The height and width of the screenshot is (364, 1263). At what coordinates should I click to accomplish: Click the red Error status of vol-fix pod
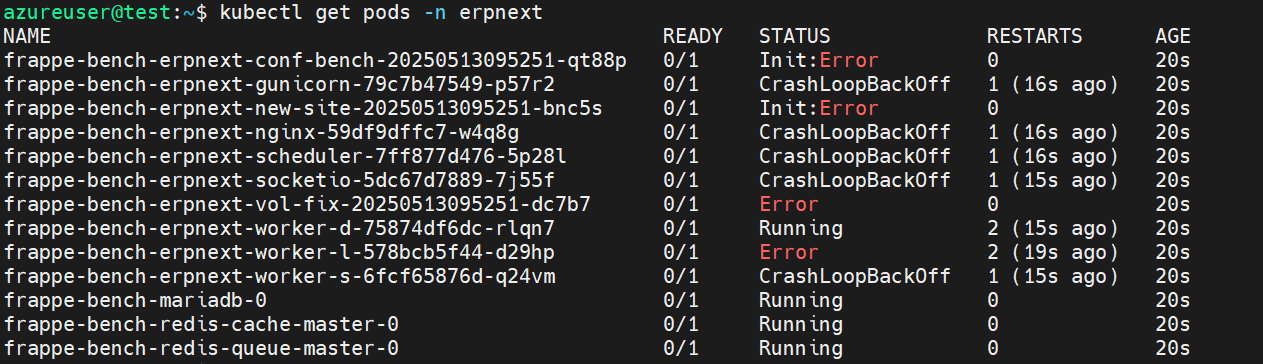[x=788, y=204]
